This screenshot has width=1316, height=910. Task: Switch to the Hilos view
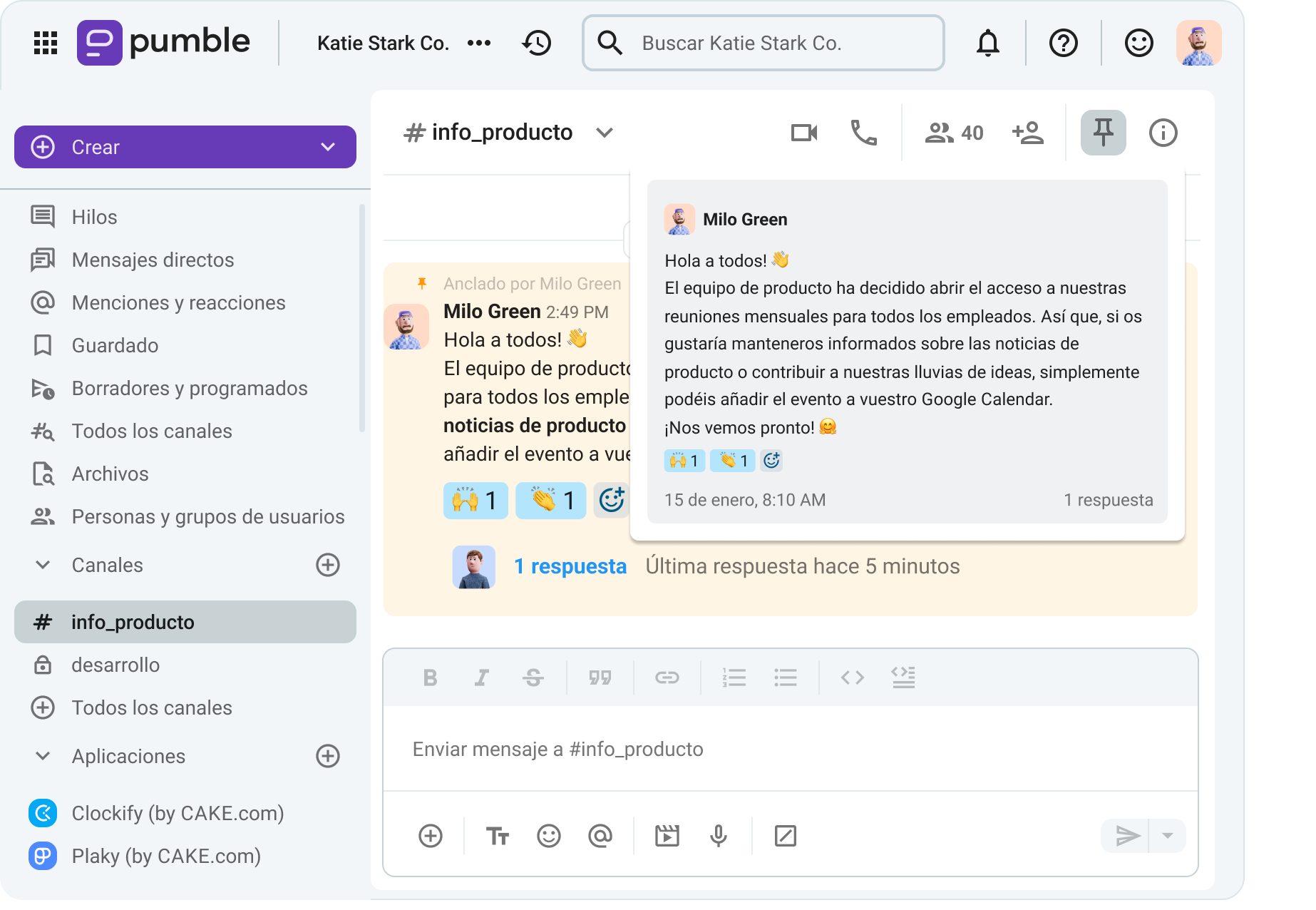[x=93, y=217]
